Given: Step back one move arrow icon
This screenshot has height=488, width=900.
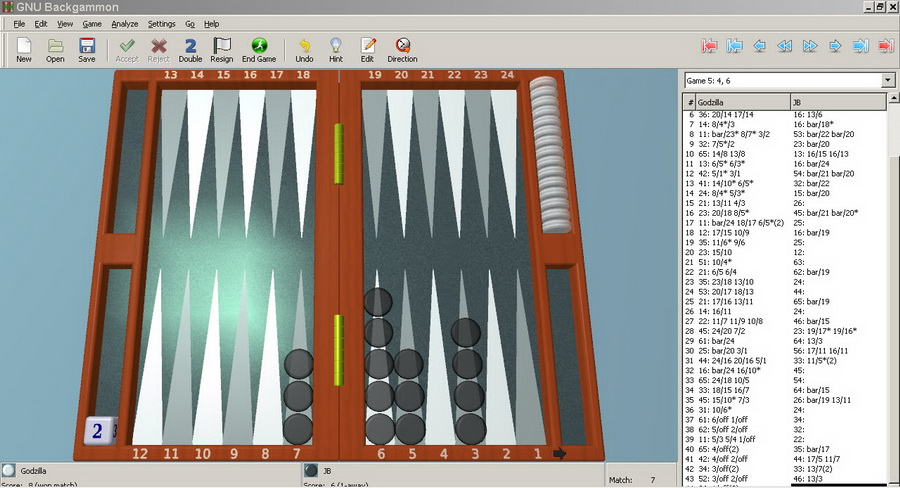Looking at the screenshot, I should coord(759,46).
